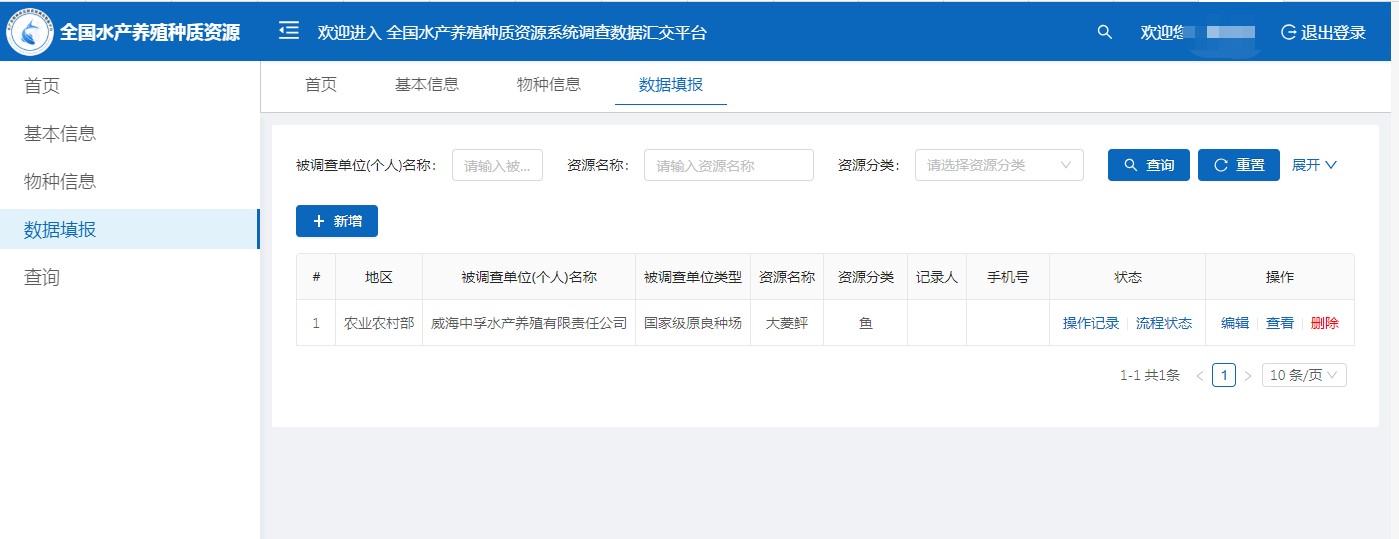
Task: Switch to the 基本信息 tab
Action: coord(427,85)
